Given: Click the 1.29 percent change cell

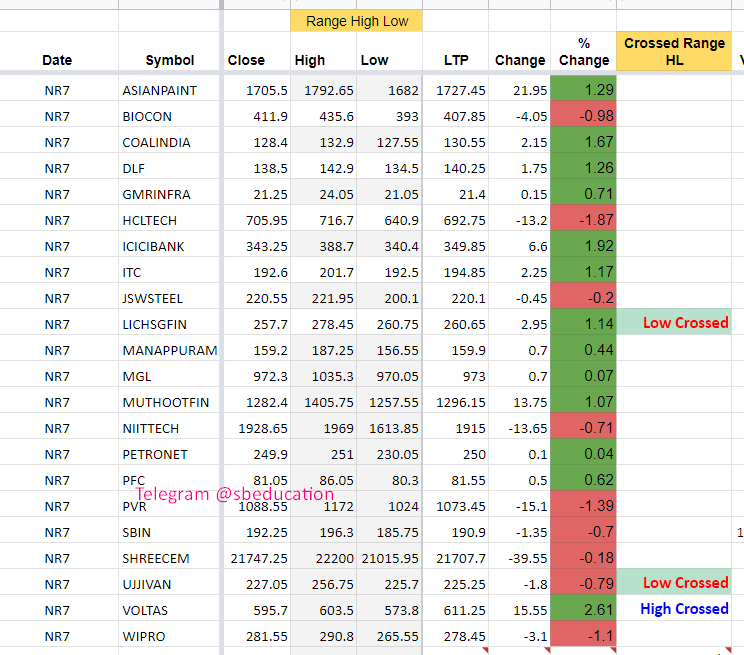Looking at the screenshot, I should click(x=584, y=89).
